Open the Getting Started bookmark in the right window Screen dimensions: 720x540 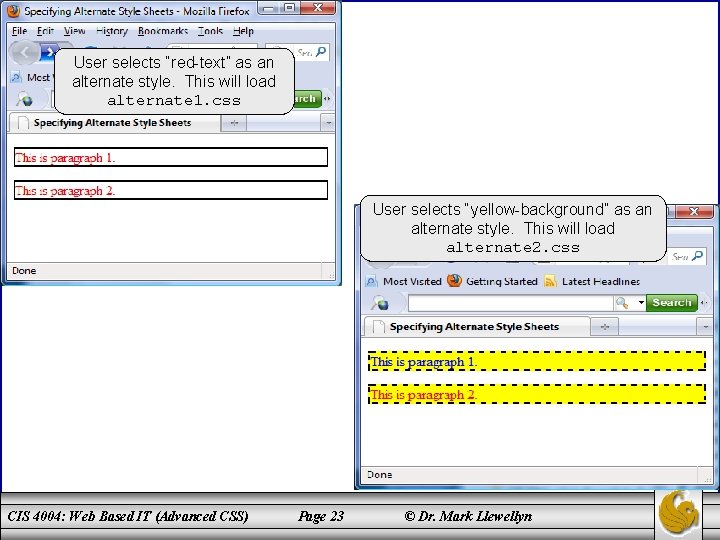click(x=501, y=281)
